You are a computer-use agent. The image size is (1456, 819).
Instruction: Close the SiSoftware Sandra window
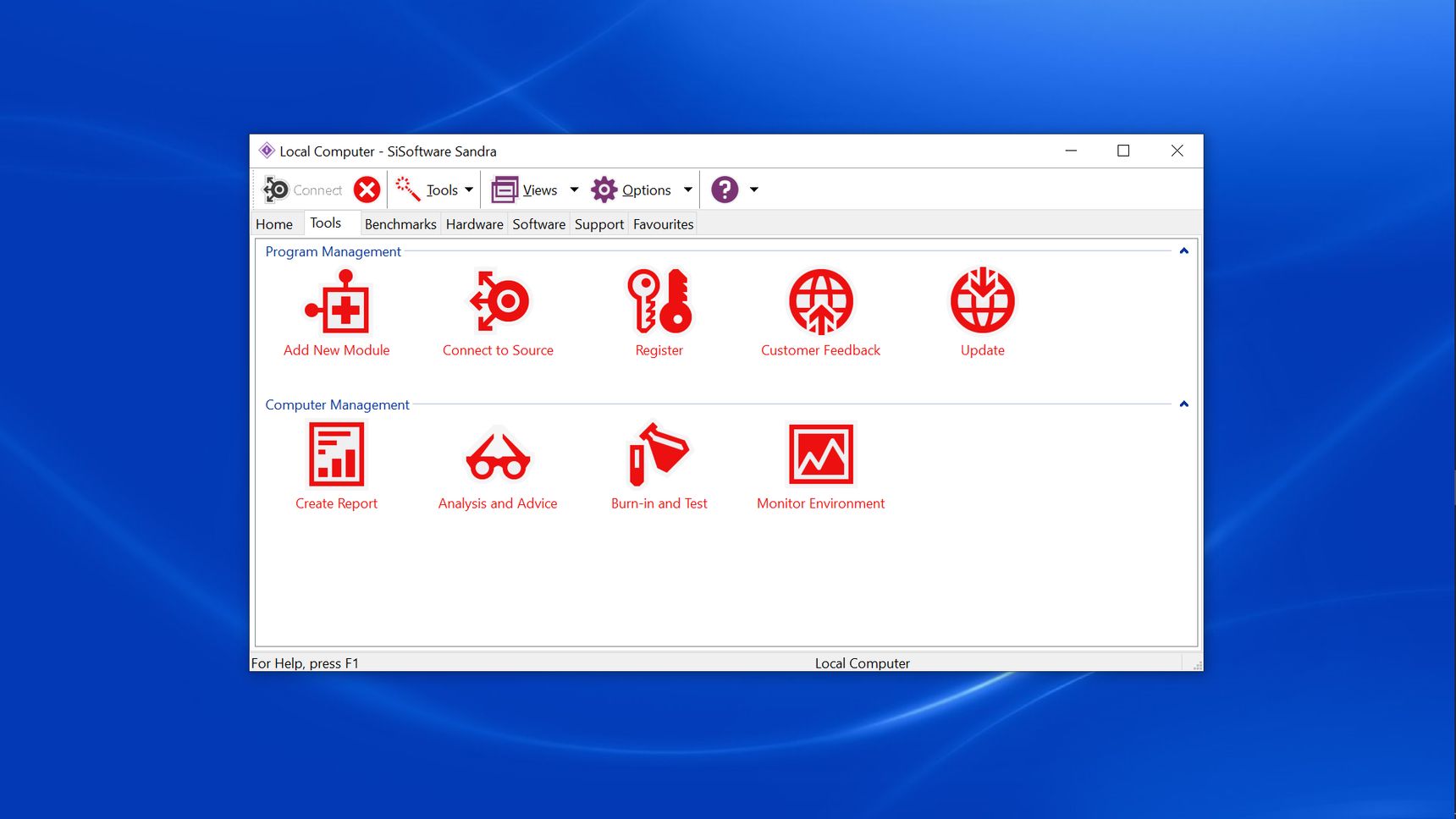[x=1177, y=151]
